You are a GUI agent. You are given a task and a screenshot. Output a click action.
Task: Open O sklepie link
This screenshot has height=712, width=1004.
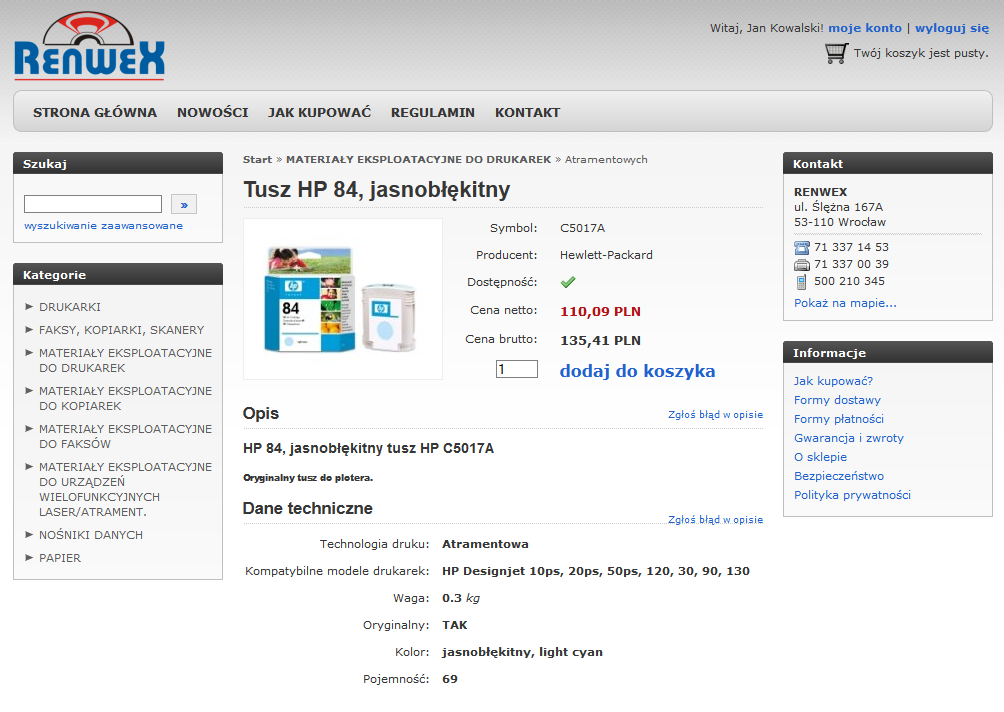pos(820,457)
